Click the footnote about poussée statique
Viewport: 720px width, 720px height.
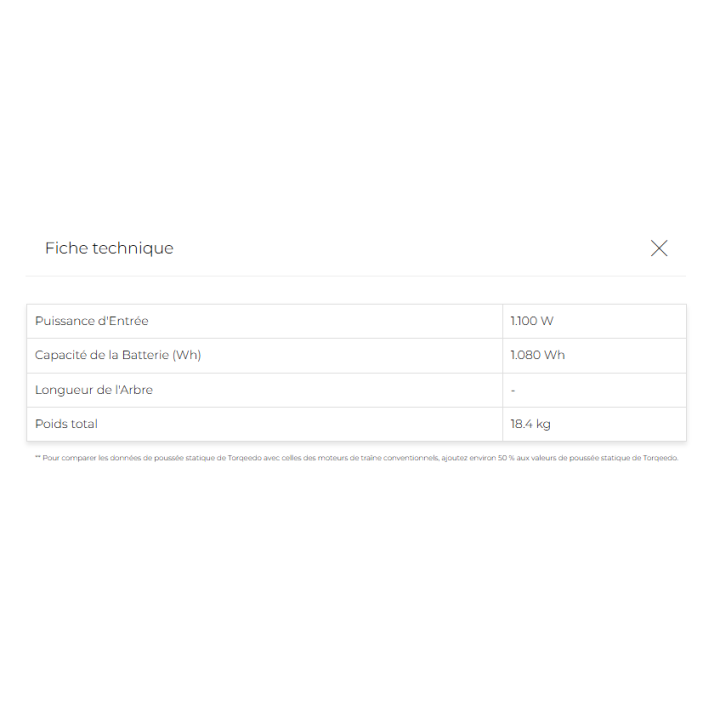coord(357,458)
